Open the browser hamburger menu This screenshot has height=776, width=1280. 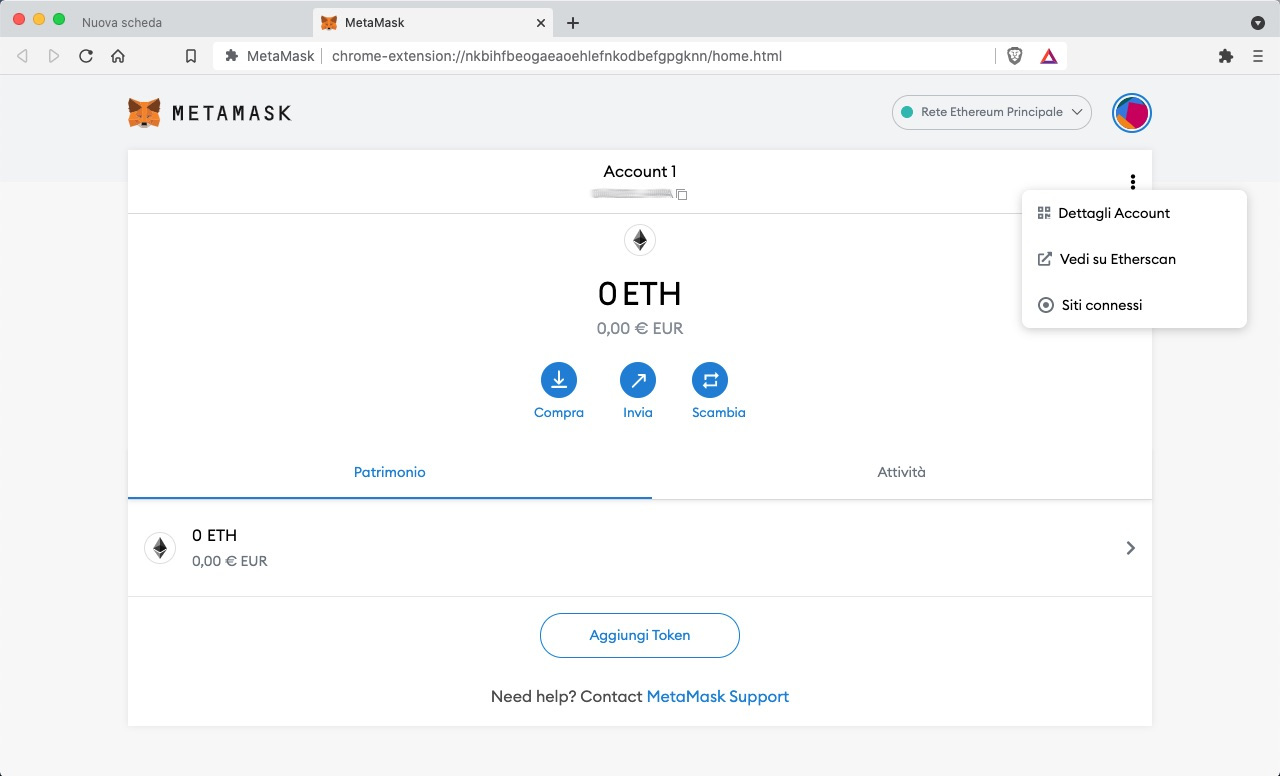click(x=1258, y=56)
